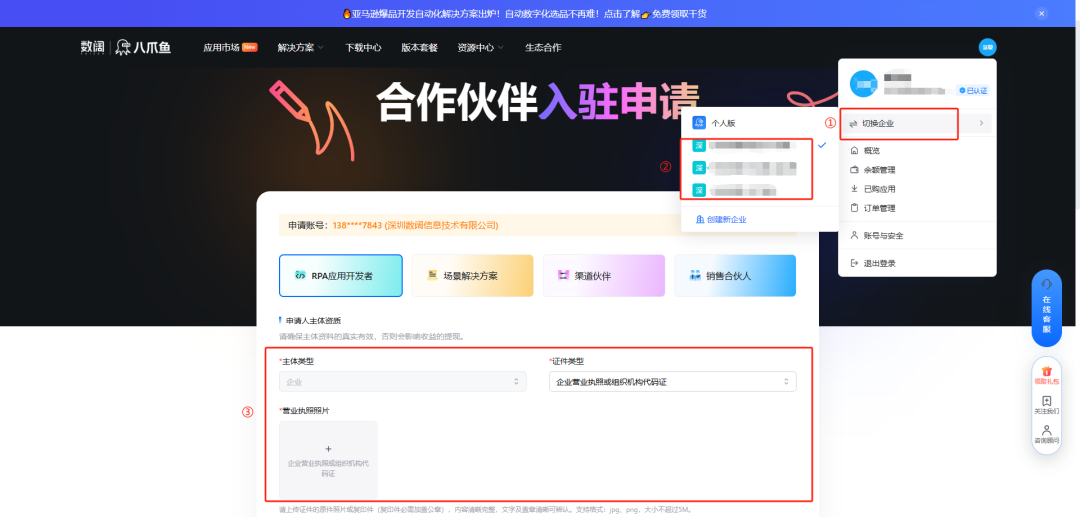Select the 渠道伙伴 card
Viewport: 1080px width, 517px height.
click(x=604, y=275)
